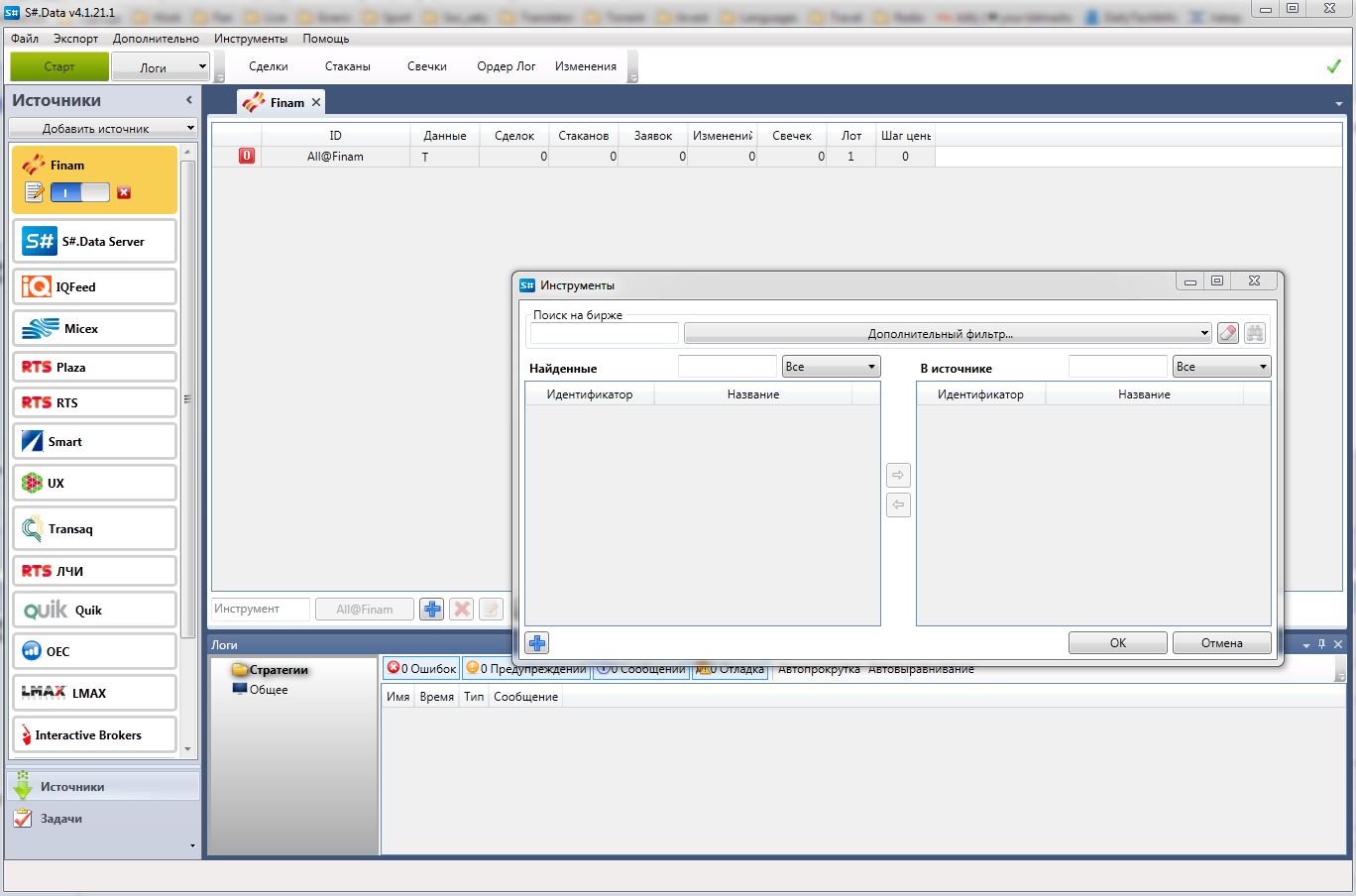Click the right arrow to move instrument to source
1356x896 pixels.
click(x=898, y=475)
